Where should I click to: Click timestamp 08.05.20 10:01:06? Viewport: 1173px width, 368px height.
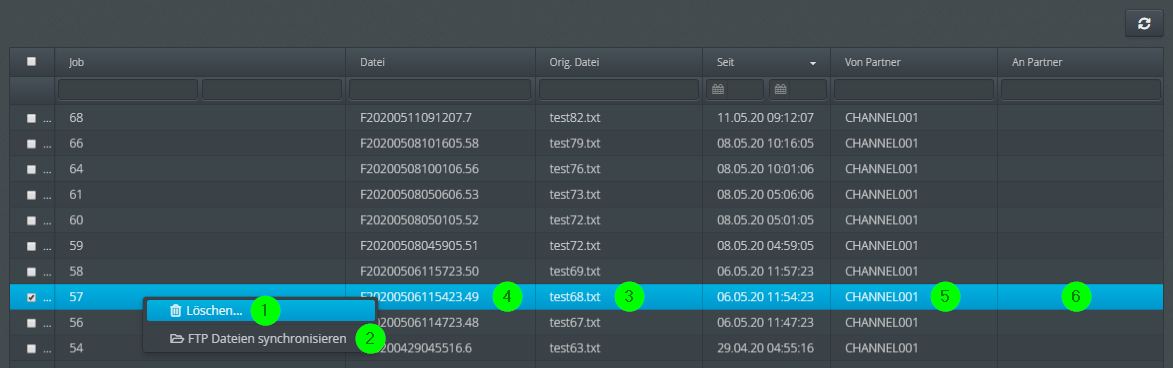click(x=765, y=169)
